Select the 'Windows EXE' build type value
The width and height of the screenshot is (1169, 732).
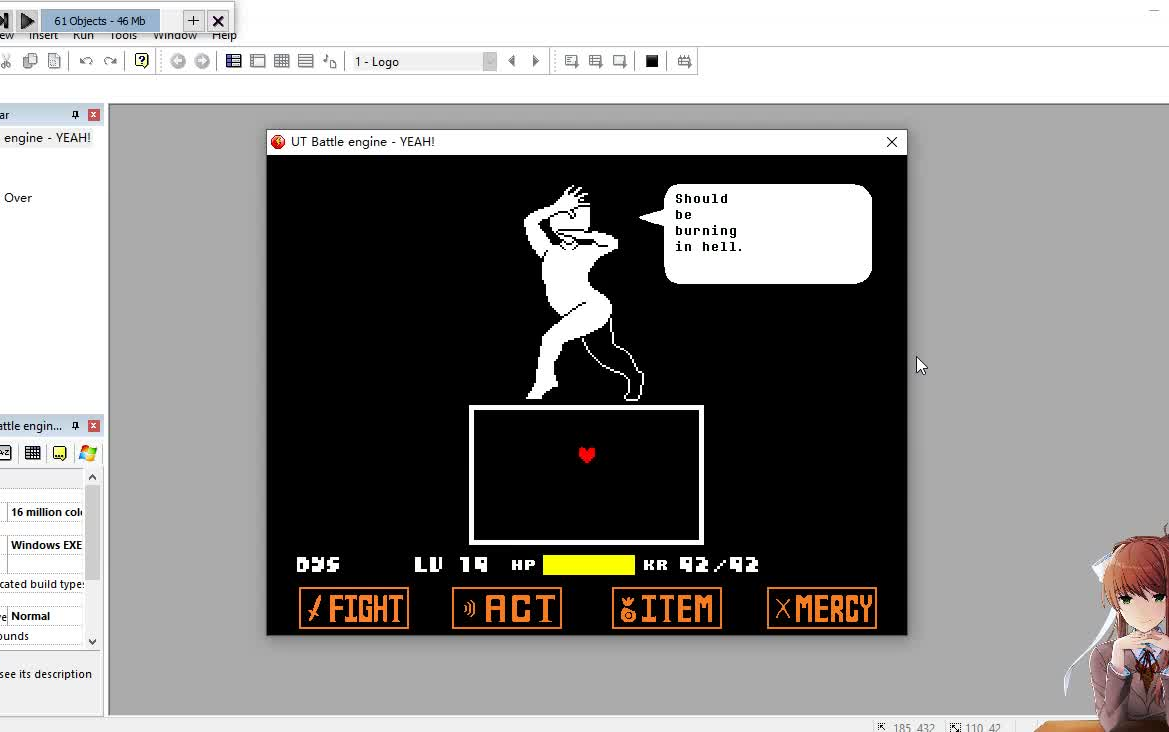coord(46,545)
